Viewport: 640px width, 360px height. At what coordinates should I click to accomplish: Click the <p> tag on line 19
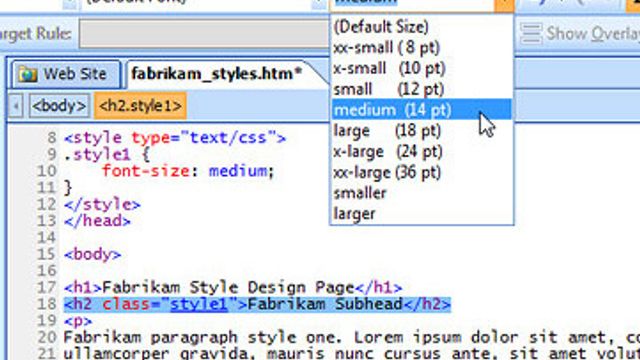click(78, 321)
